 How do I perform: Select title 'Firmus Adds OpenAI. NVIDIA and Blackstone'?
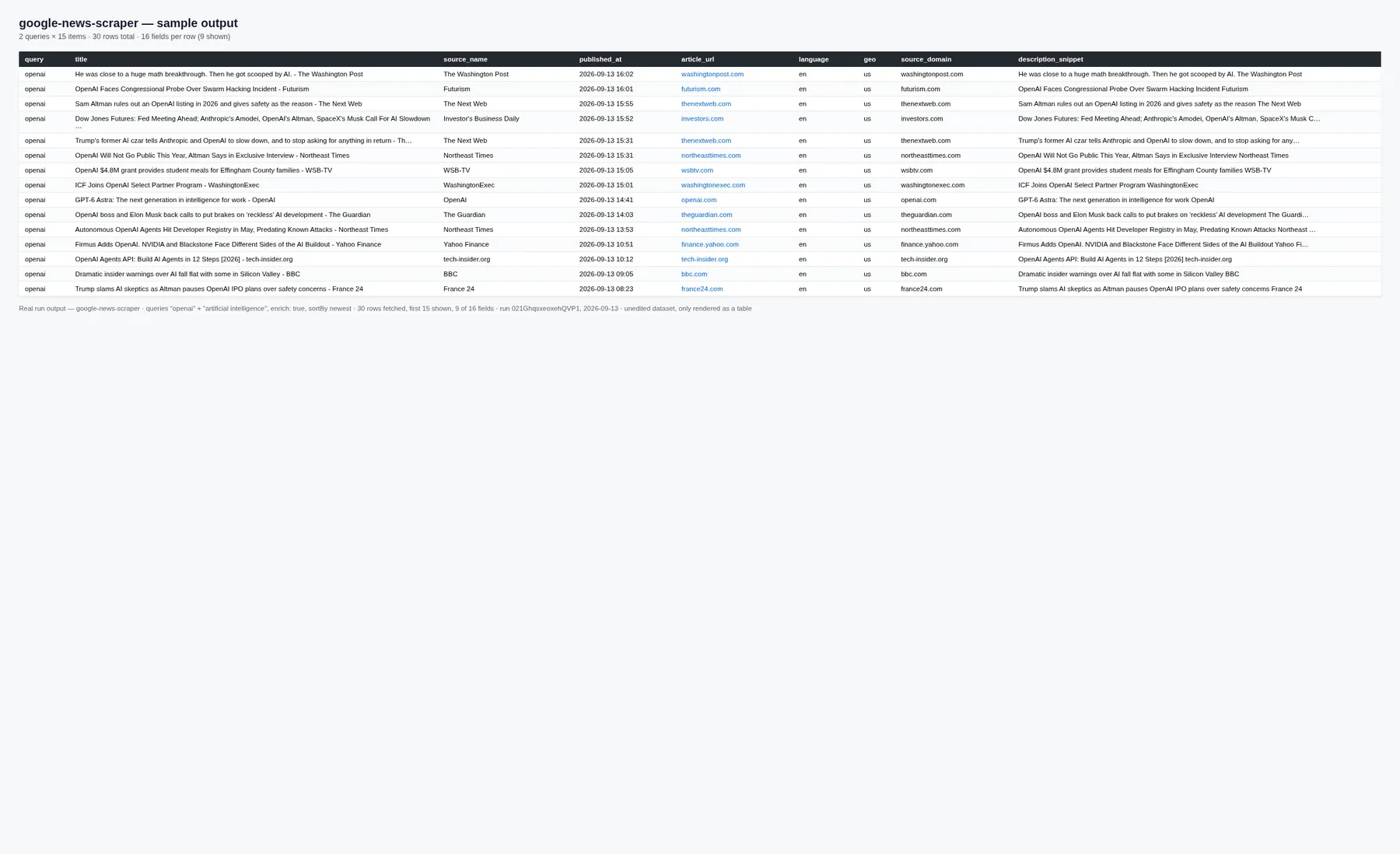point(228,244)
